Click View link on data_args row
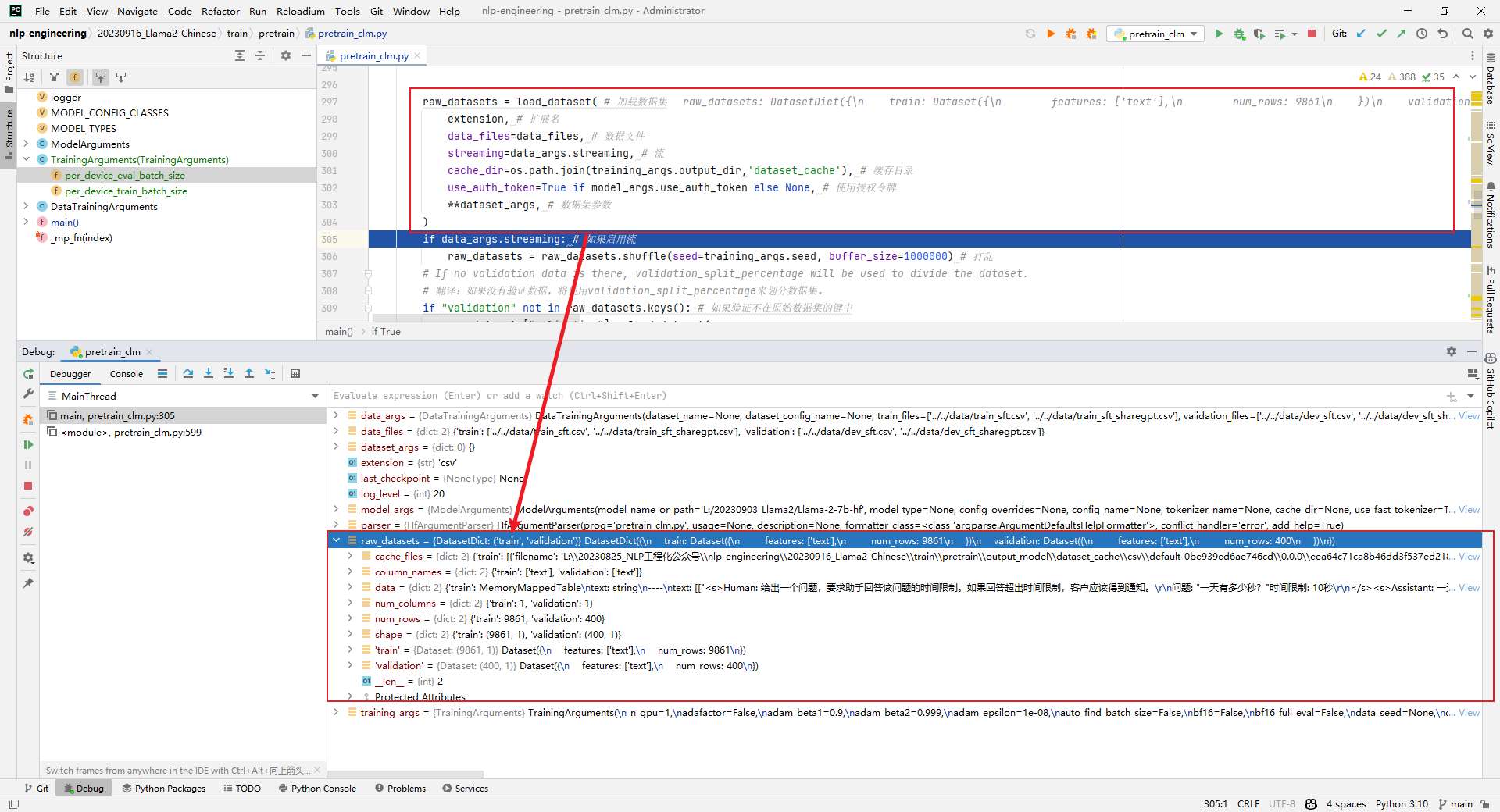This screenshot has width=1500, height=812. click(x=1469, y=416)
